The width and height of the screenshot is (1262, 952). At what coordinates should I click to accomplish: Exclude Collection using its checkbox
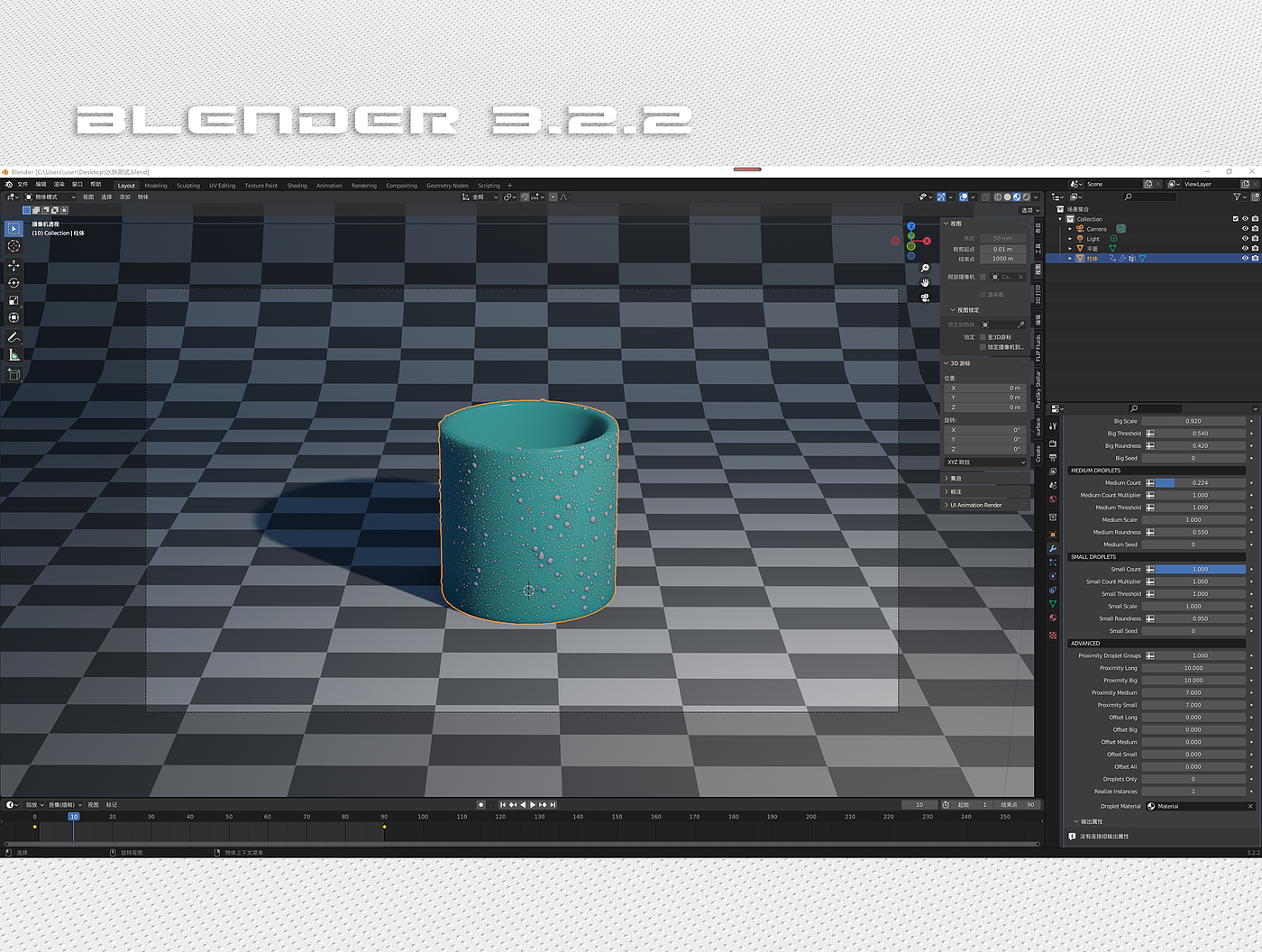point(1235,219)
